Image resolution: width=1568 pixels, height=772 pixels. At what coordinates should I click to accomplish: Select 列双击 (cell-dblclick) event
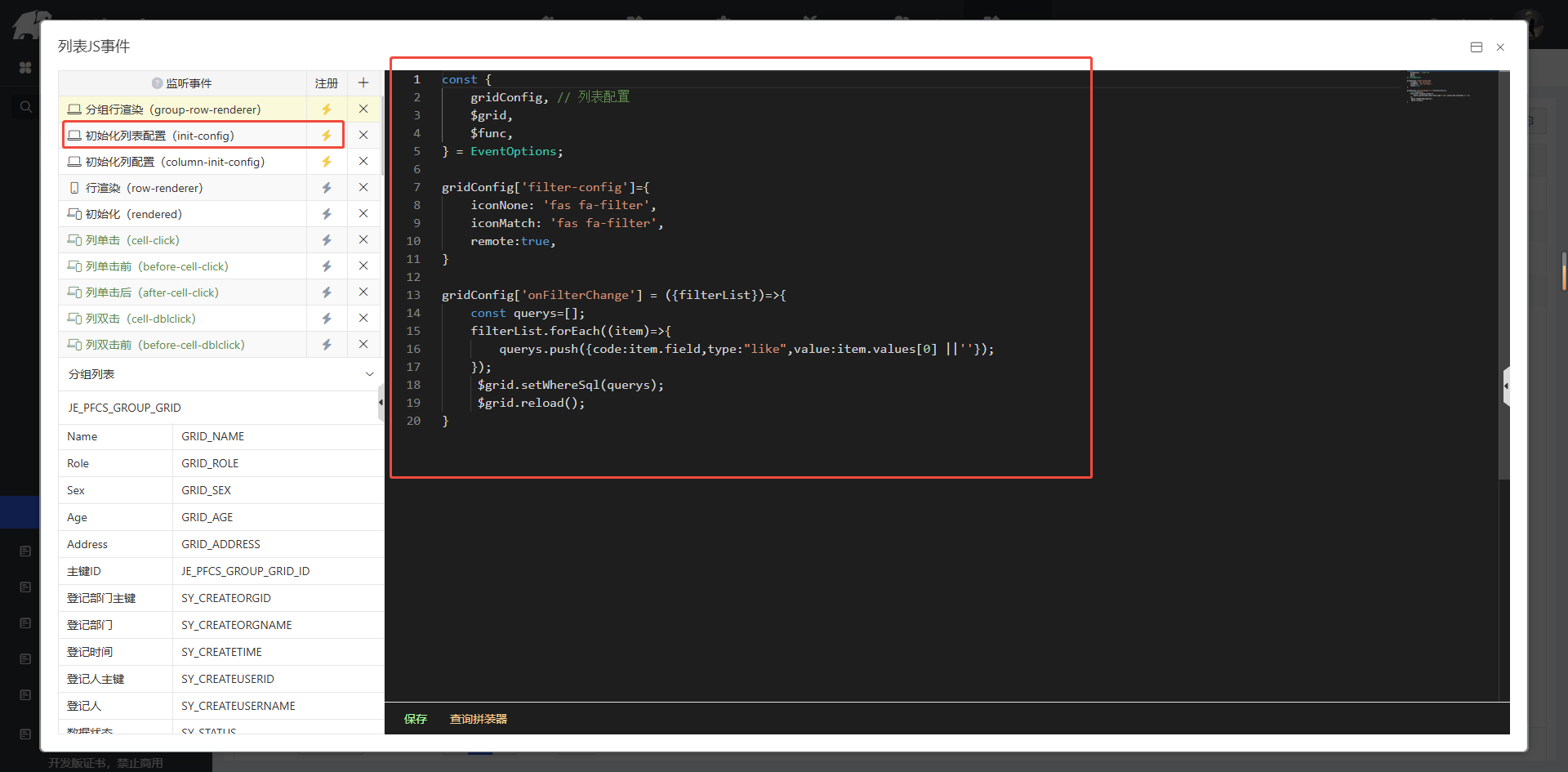click(183, 319)
